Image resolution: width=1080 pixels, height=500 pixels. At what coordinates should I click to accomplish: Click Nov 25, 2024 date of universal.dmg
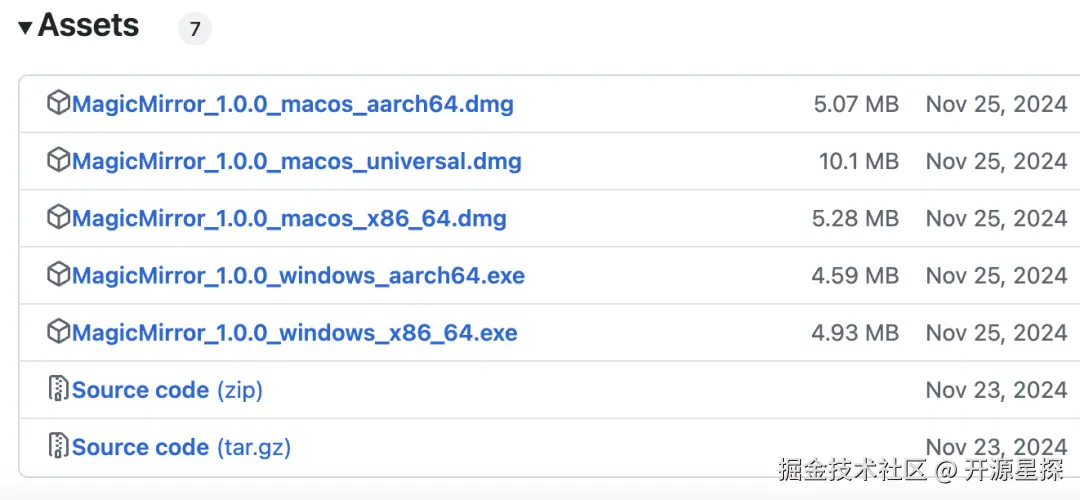996,161
